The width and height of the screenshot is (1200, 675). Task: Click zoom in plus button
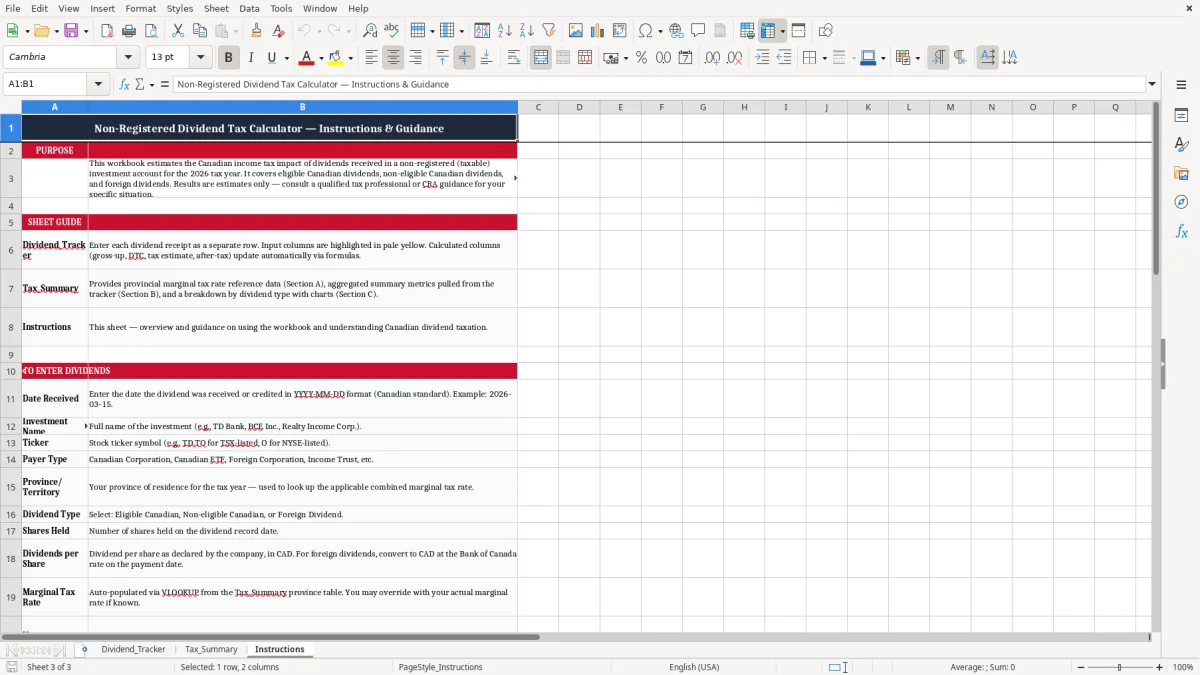1159,667
